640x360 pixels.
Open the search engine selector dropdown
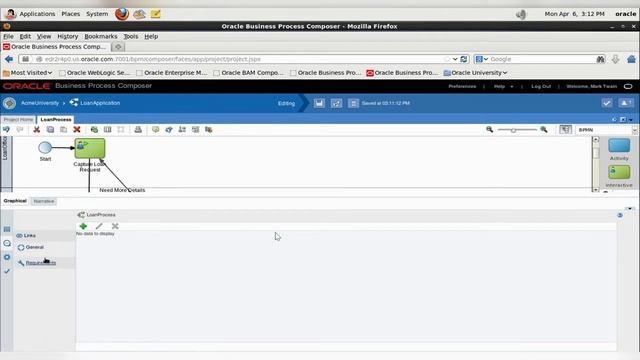tap(482, 59)
